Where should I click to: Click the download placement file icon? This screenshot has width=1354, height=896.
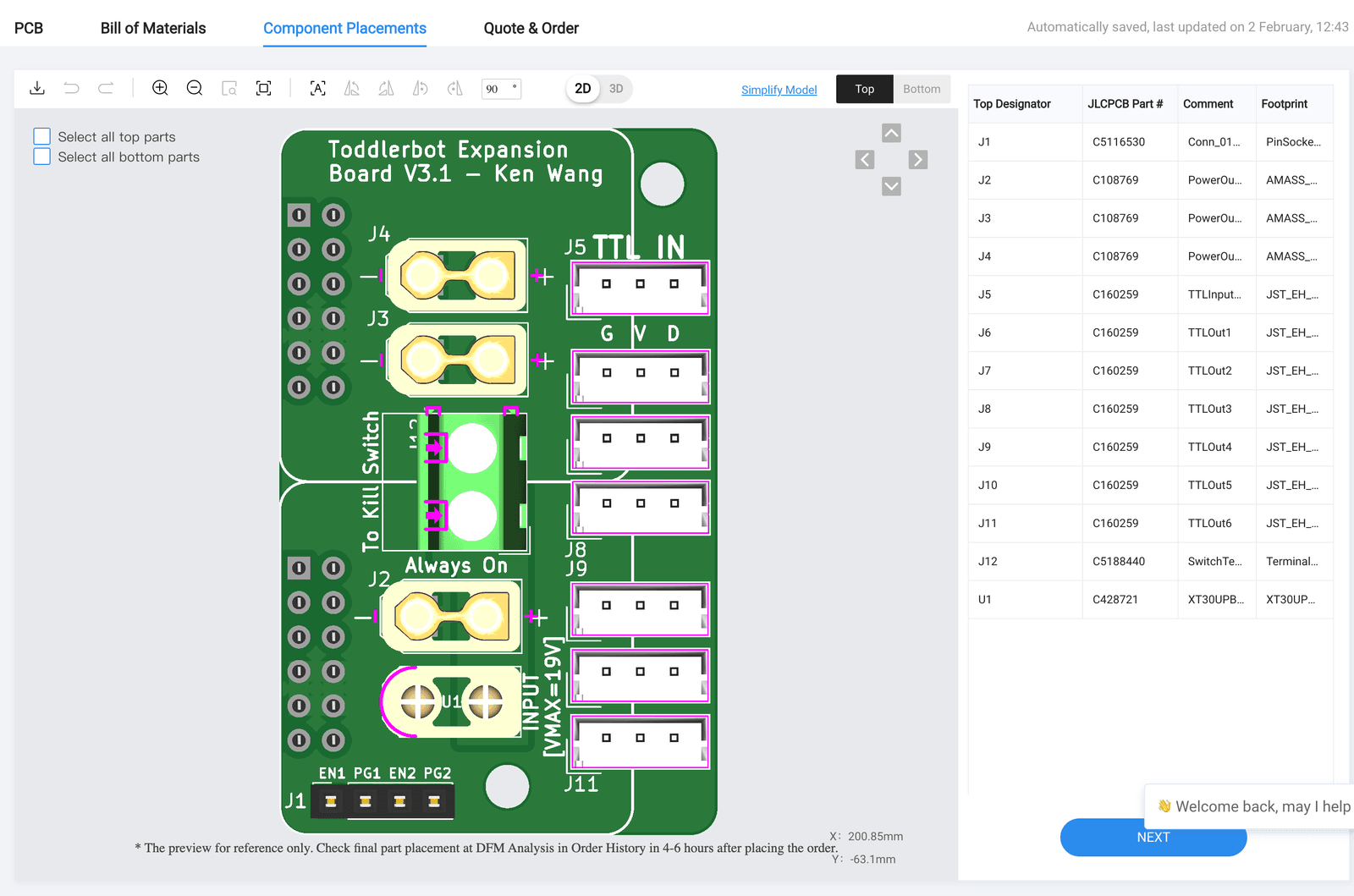(x=37, y=88)
